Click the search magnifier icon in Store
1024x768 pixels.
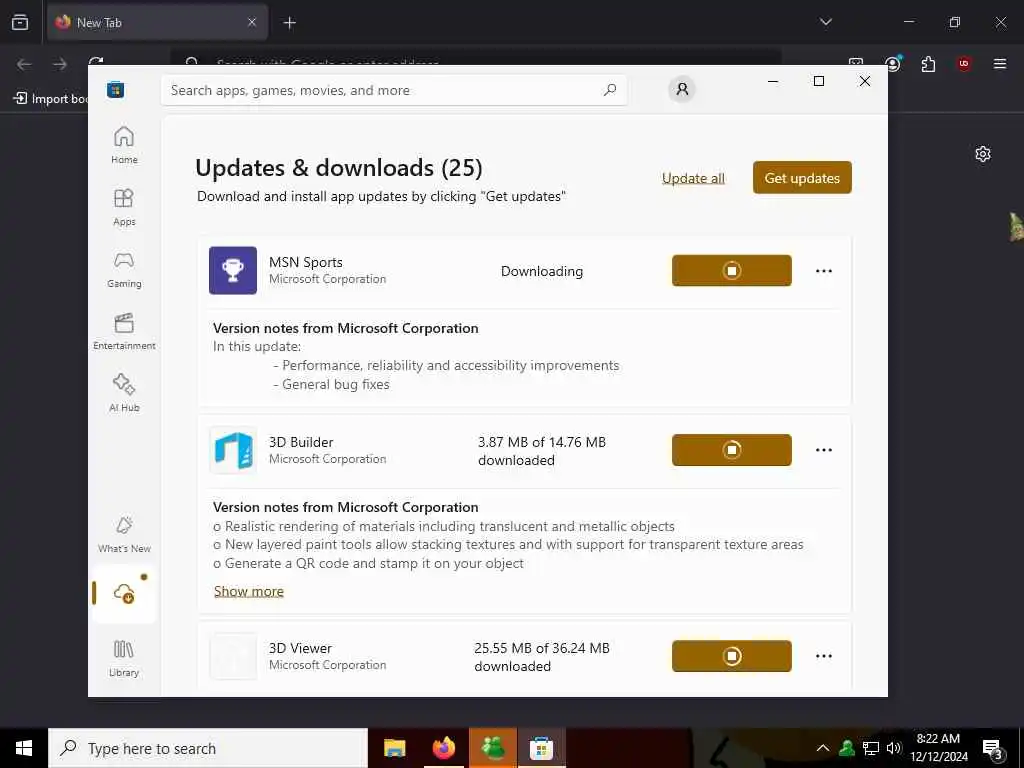pyautogui.click(x=610, y=90)
